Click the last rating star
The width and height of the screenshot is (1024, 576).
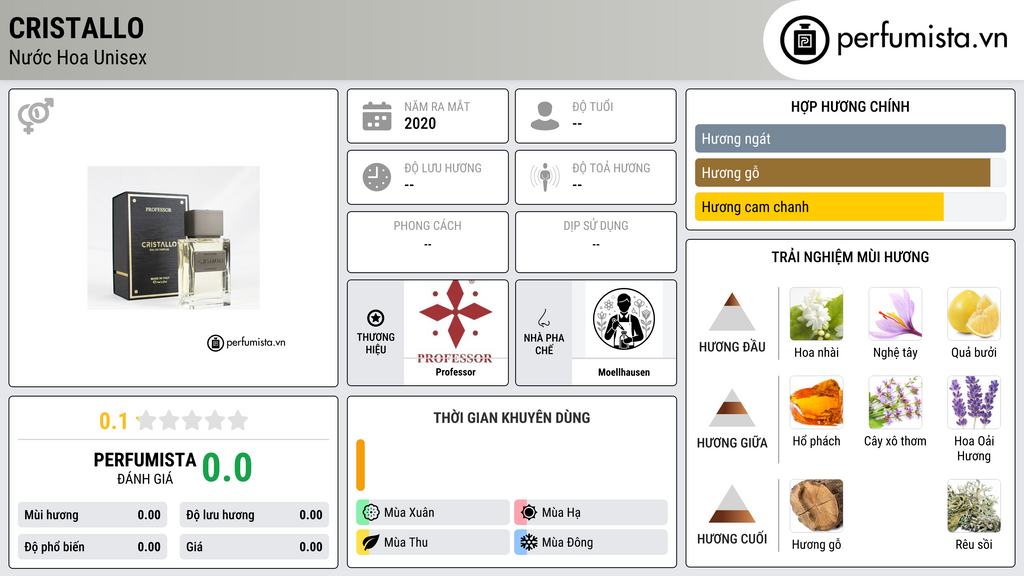point(238,420)
